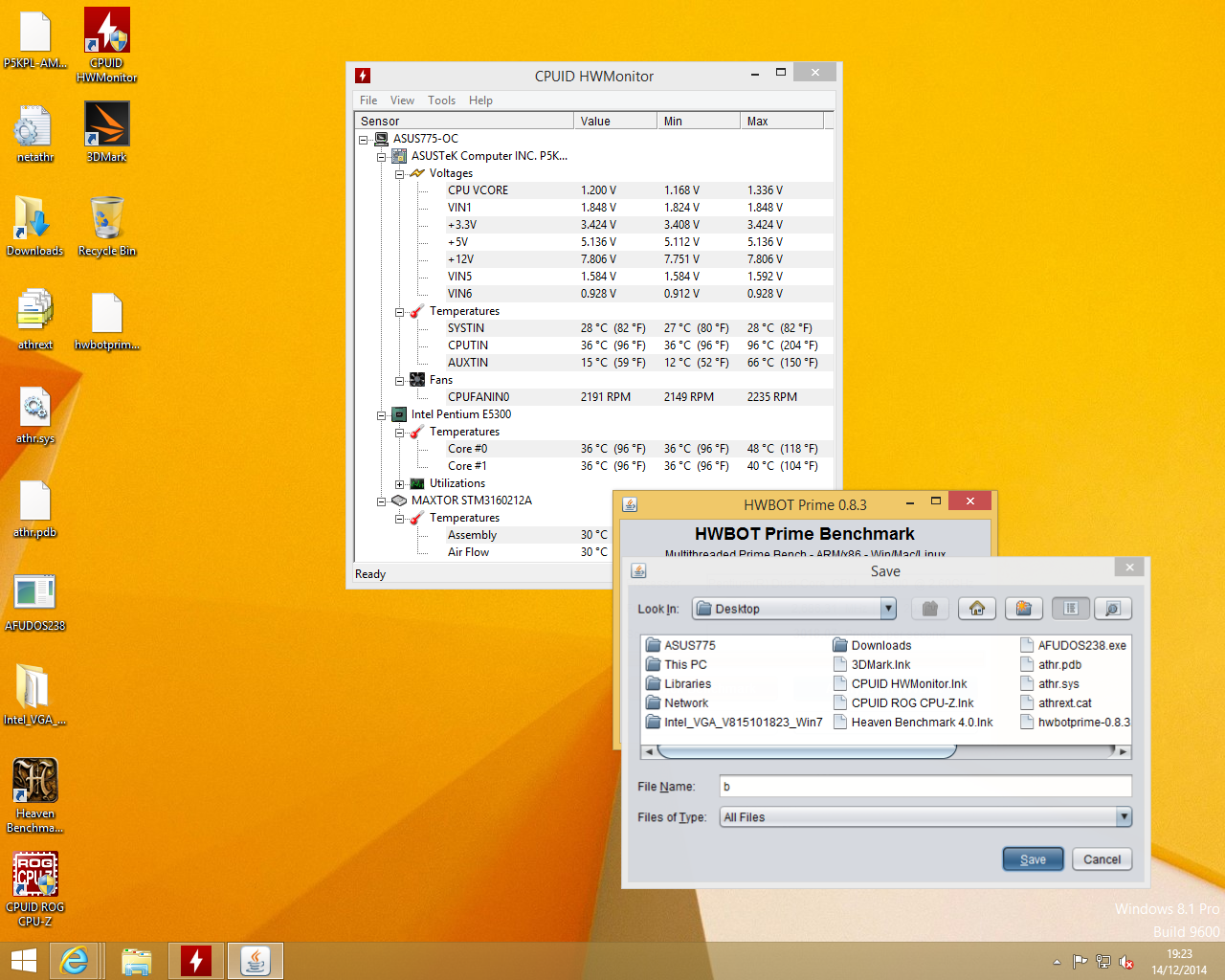Switch to Java HWBOT Prime taskbar button
The height and width of the screenshot is (980, 1225).
256,961
